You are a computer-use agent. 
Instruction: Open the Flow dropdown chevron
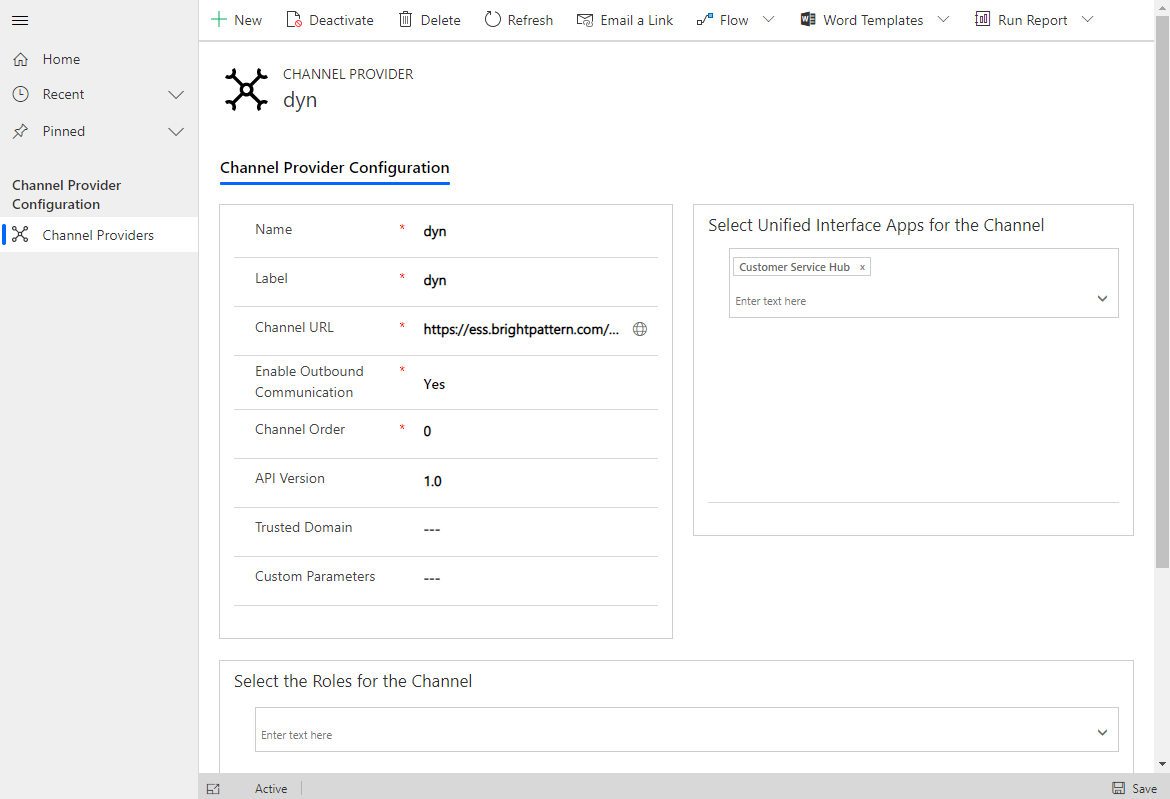click(x=769, y=19)
